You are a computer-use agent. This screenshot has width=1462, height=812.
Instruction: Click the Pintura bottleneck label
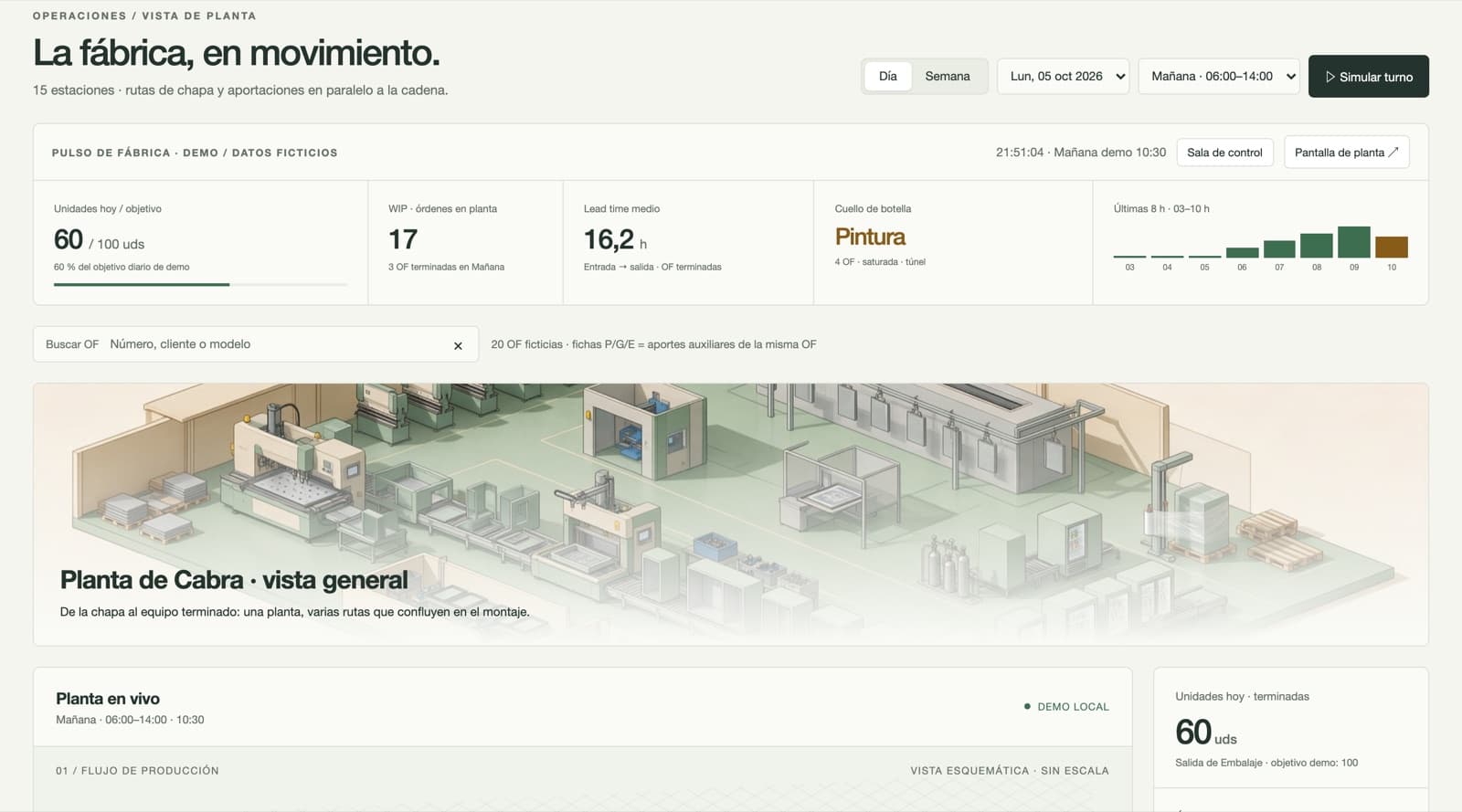pos(870,237)
